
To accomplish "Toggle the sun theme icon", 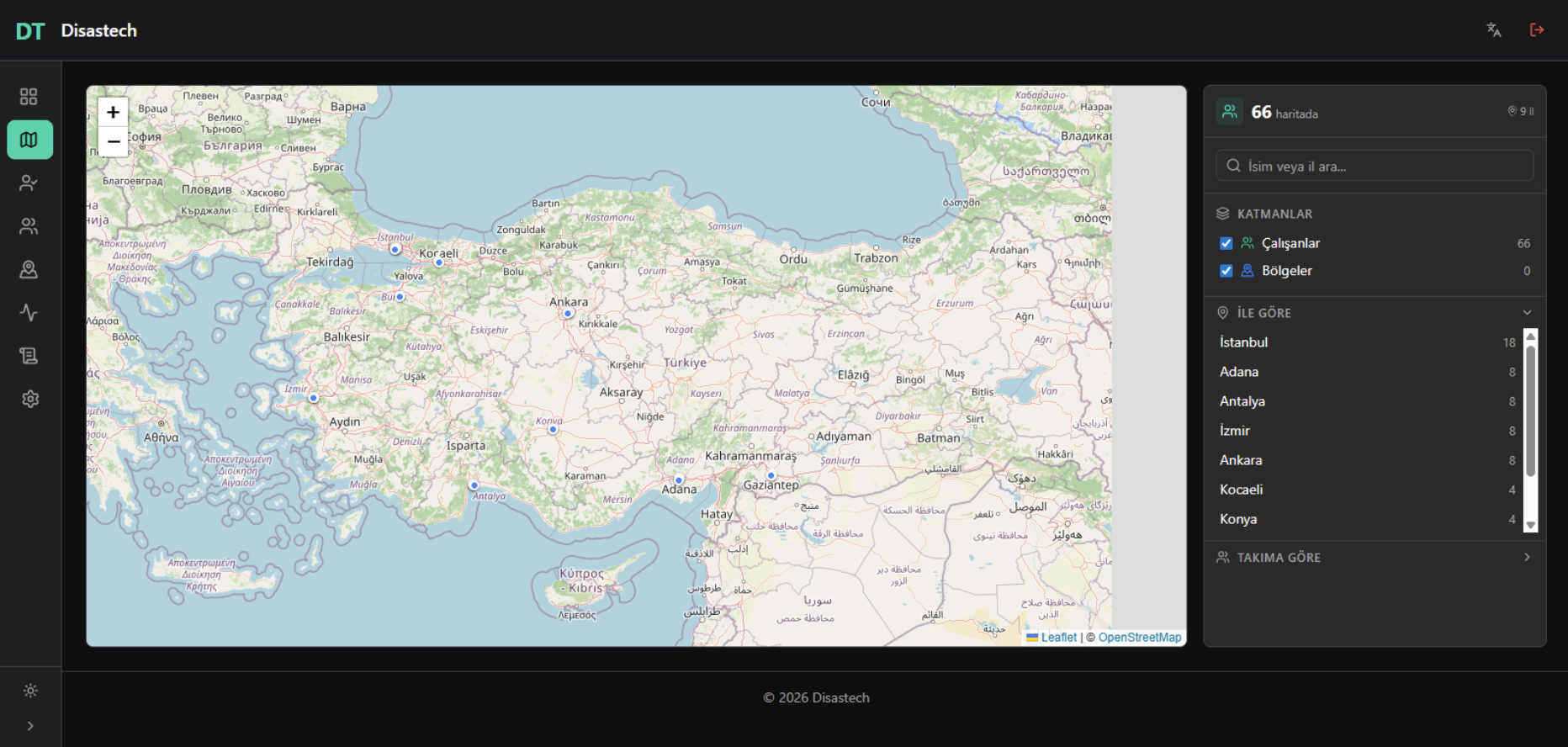I will point(30,691).
